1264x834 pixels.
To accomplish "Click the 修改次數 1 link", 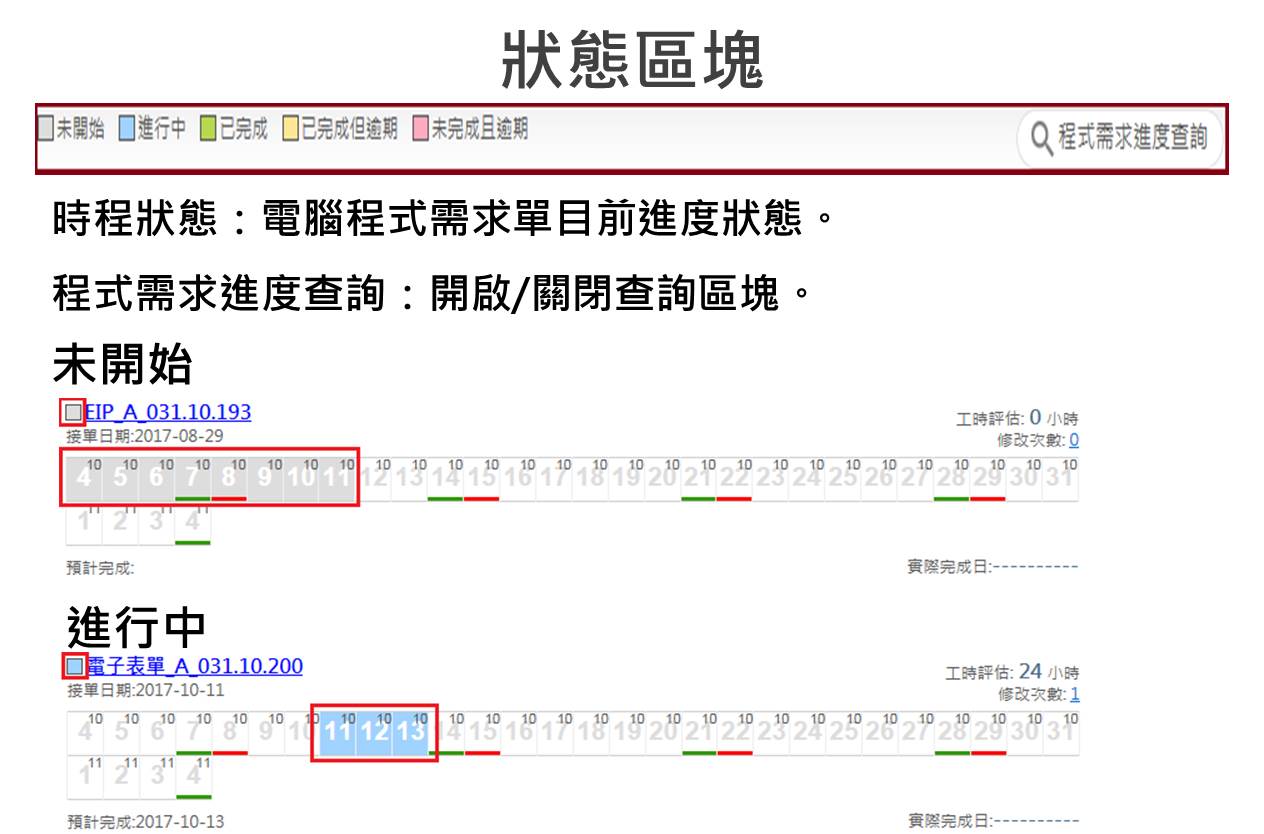I will pyautogui.click(x=1074, y=694).
